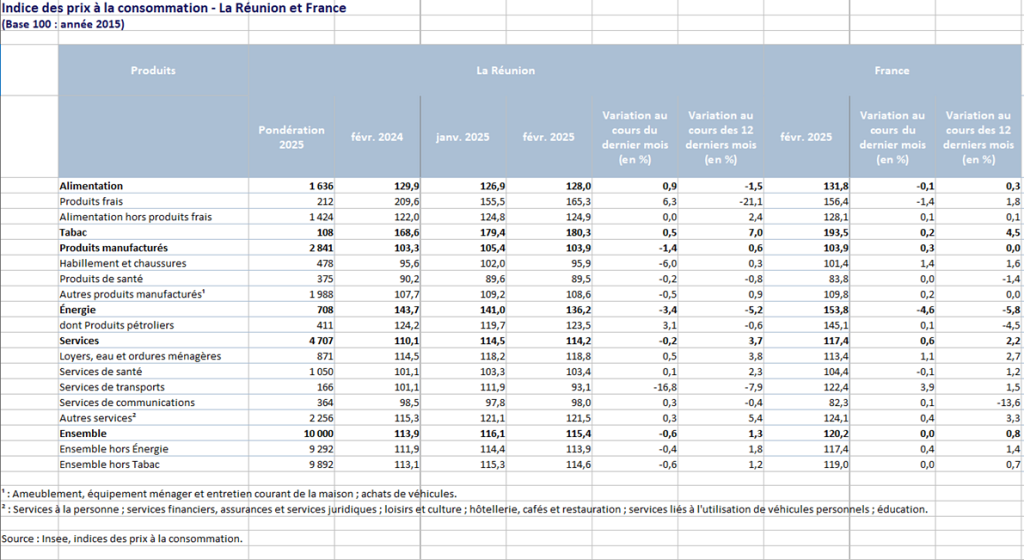
Task: Select footnote ¹ about 'Ameublement, équipement ménager'
Action: (x=229, y=494)
